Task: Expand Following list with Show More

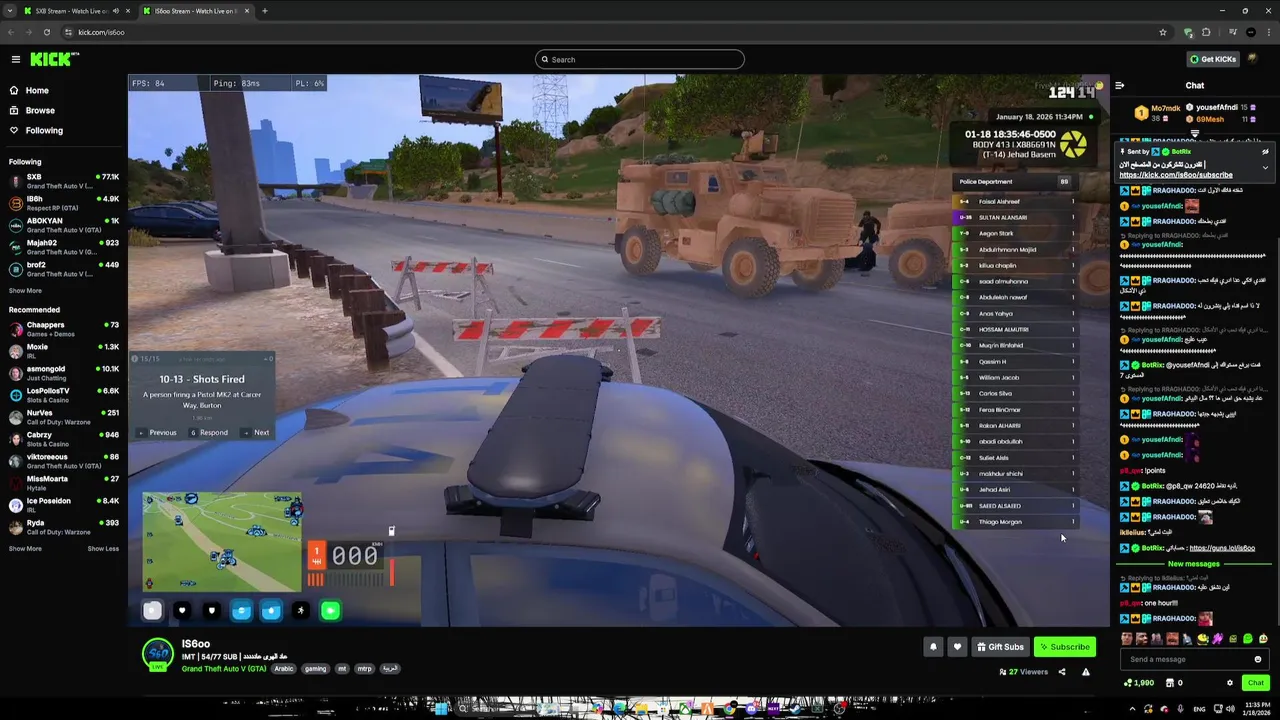Action: (x=25, y=291)
